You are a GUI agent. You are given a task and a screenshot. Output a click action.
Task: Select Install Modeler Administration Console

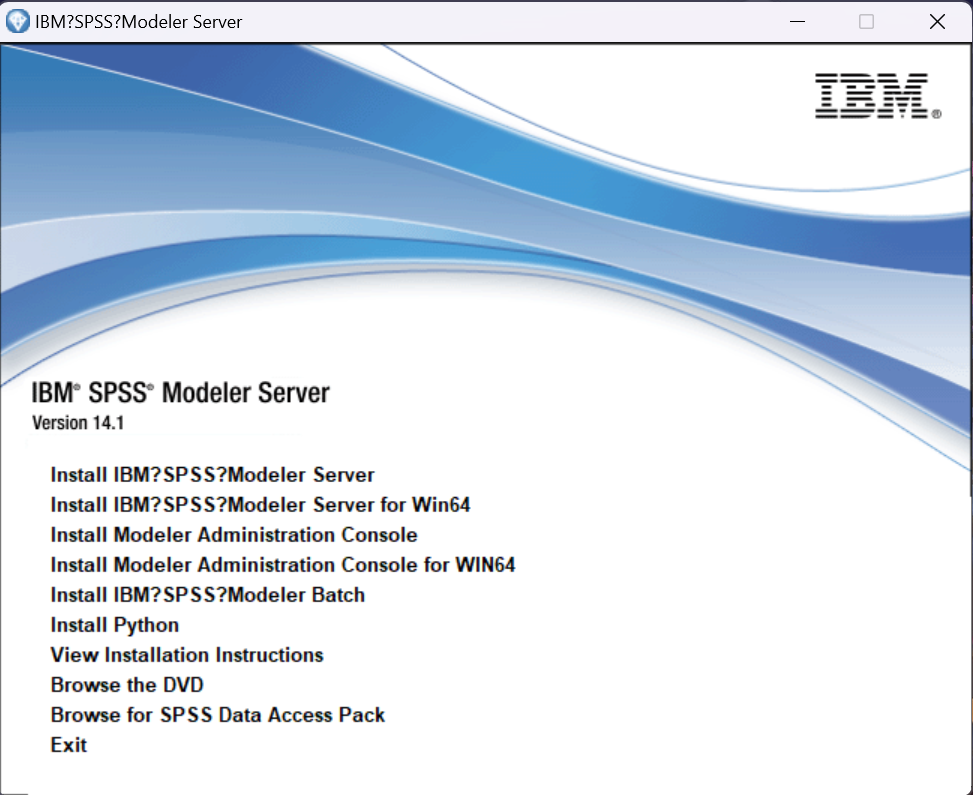pyautogui.click(x=234, y=535)
